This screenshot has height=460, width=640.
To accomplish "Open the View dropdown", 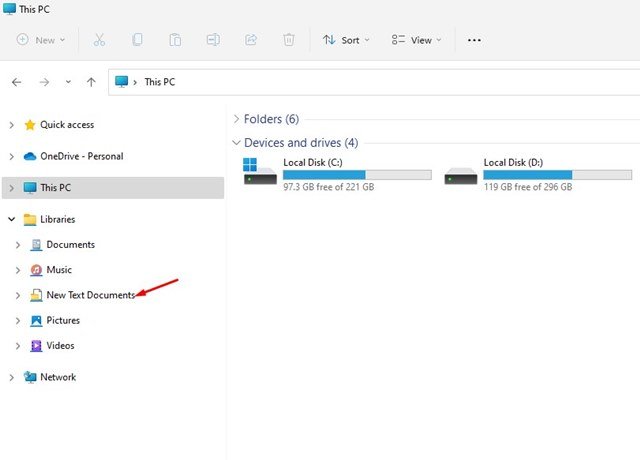I will coord(416,40).
